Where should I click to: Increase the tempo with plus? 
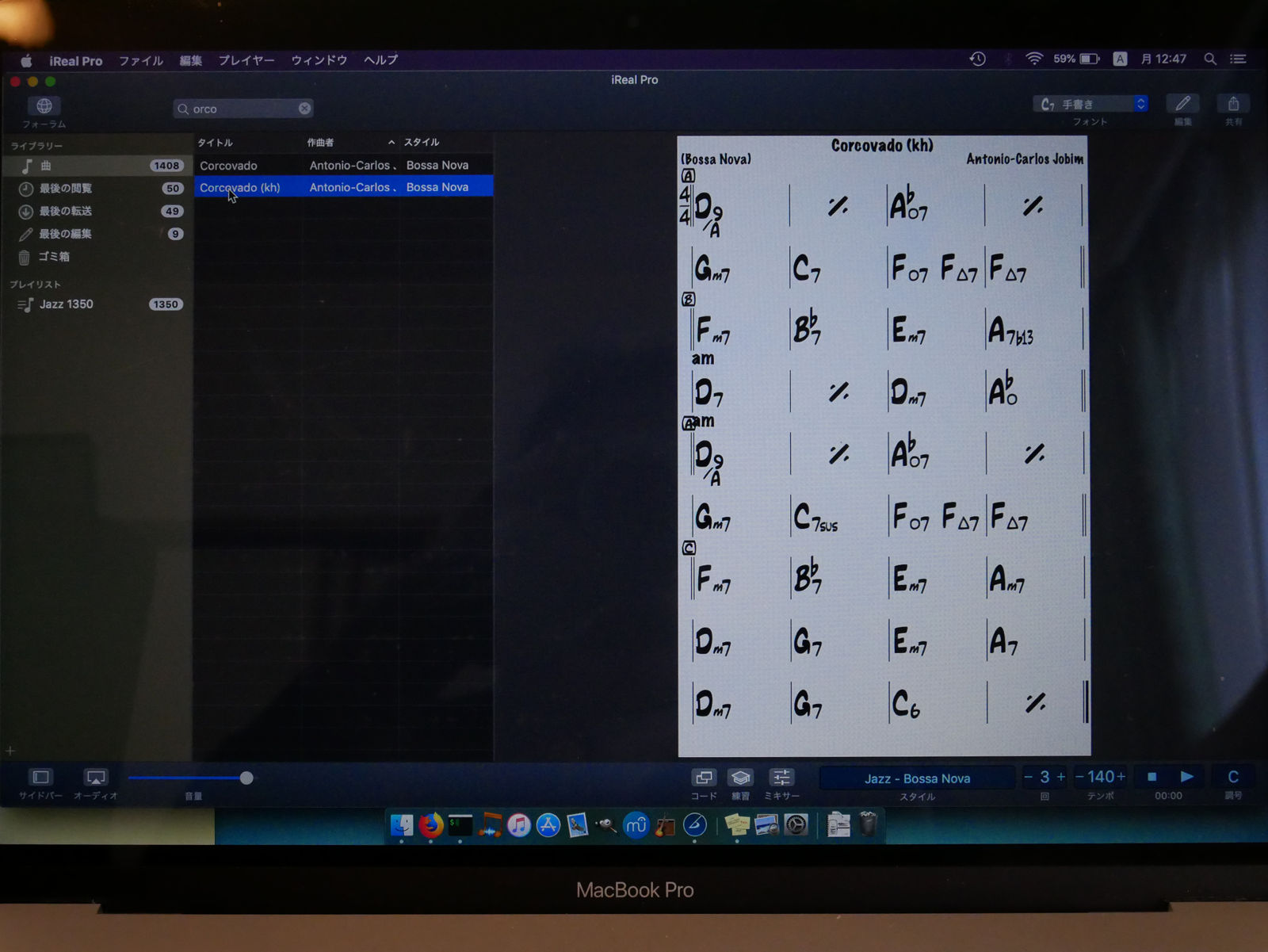tap(1121, 777)
